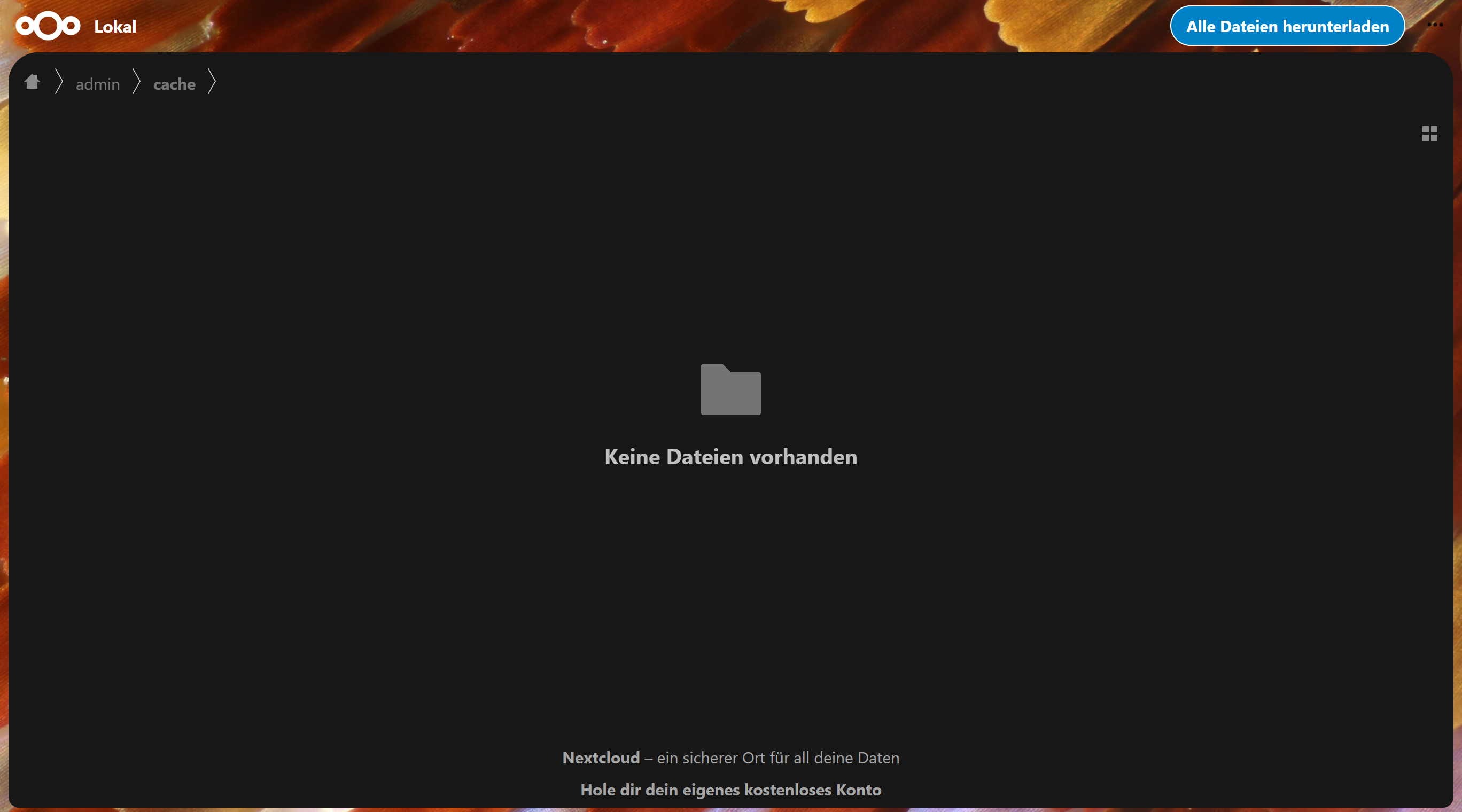This screenshot has height=812, width=1462.
Task: Click the Lokal instance name
Action: pyautogui.click(x=115, y=27)
